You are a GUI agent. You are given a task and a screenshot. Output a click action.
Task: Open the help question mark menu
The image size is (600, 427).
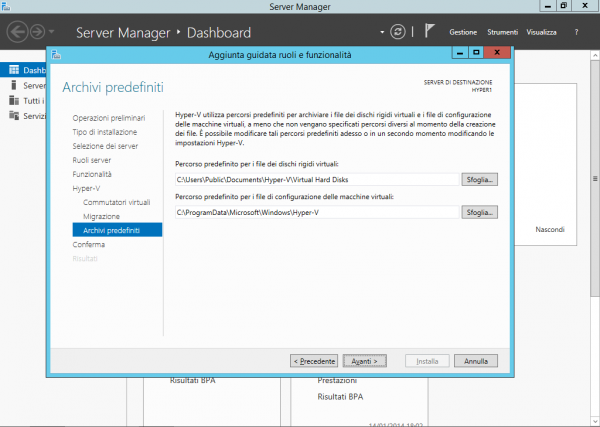576,32
